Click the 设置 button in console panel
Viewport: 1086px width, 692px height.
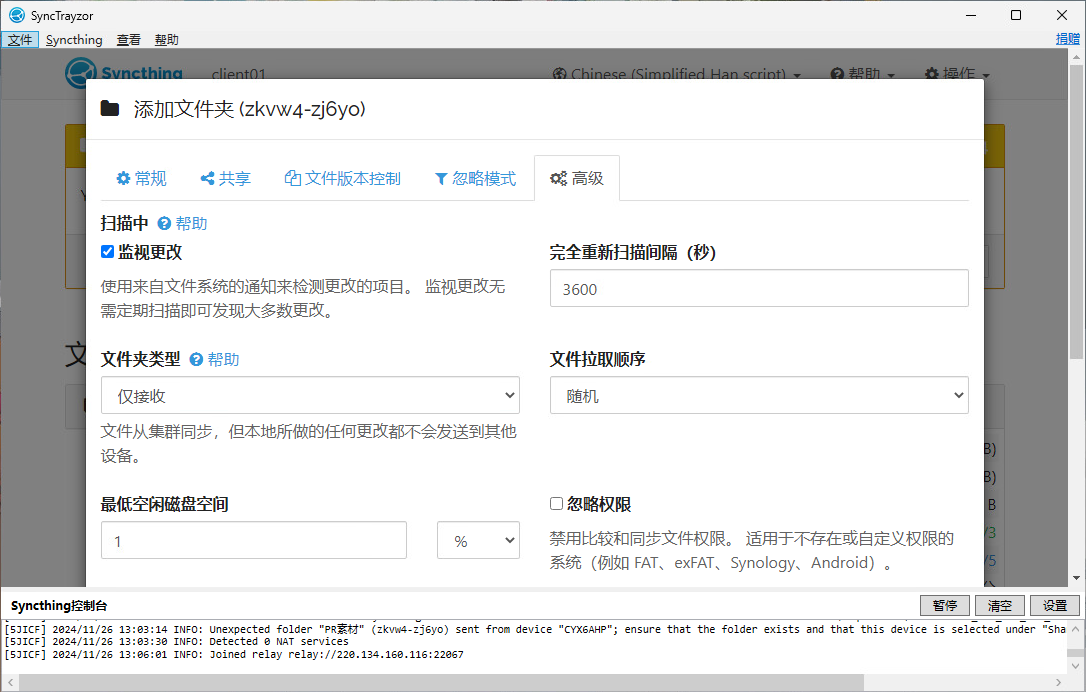pyautogui.click(x=1055, y=605)
